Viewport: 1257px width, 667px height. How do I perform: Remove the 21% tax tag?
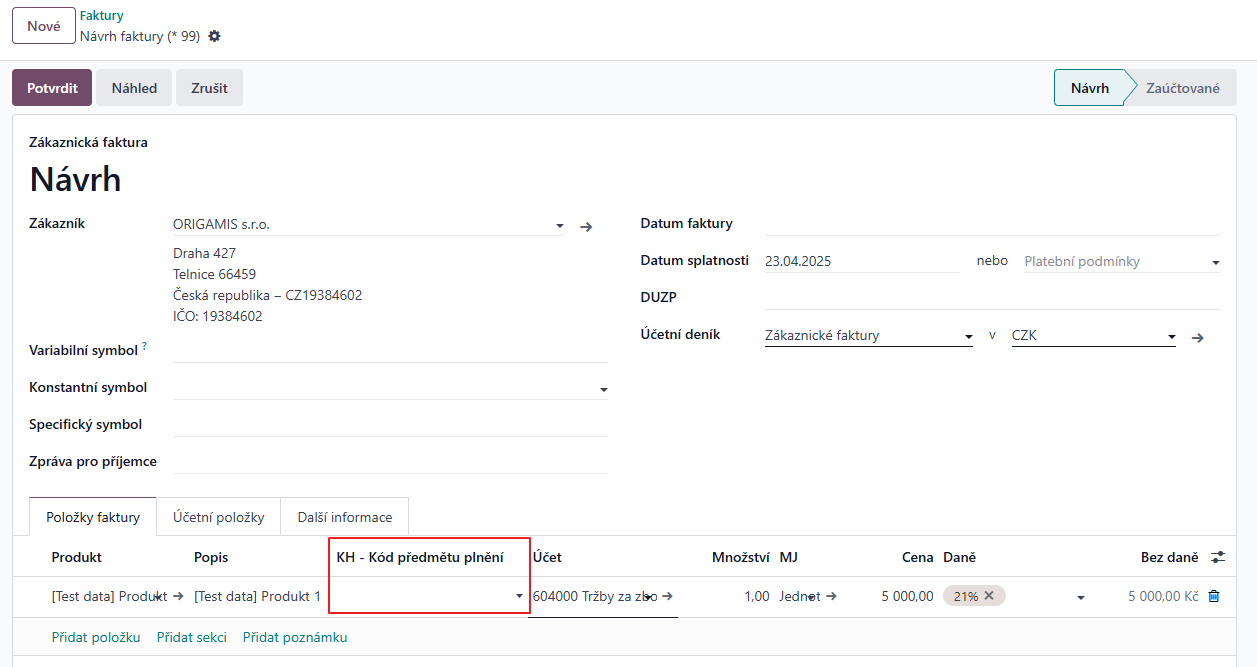[989, 596]
